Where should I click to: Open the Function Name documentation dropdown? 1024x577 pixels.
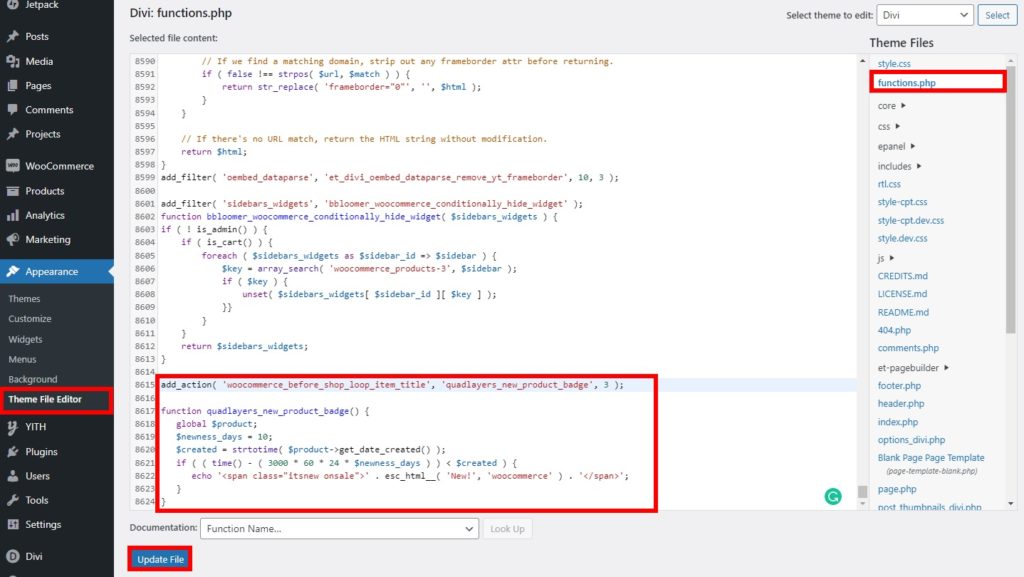tap(340, 529)
